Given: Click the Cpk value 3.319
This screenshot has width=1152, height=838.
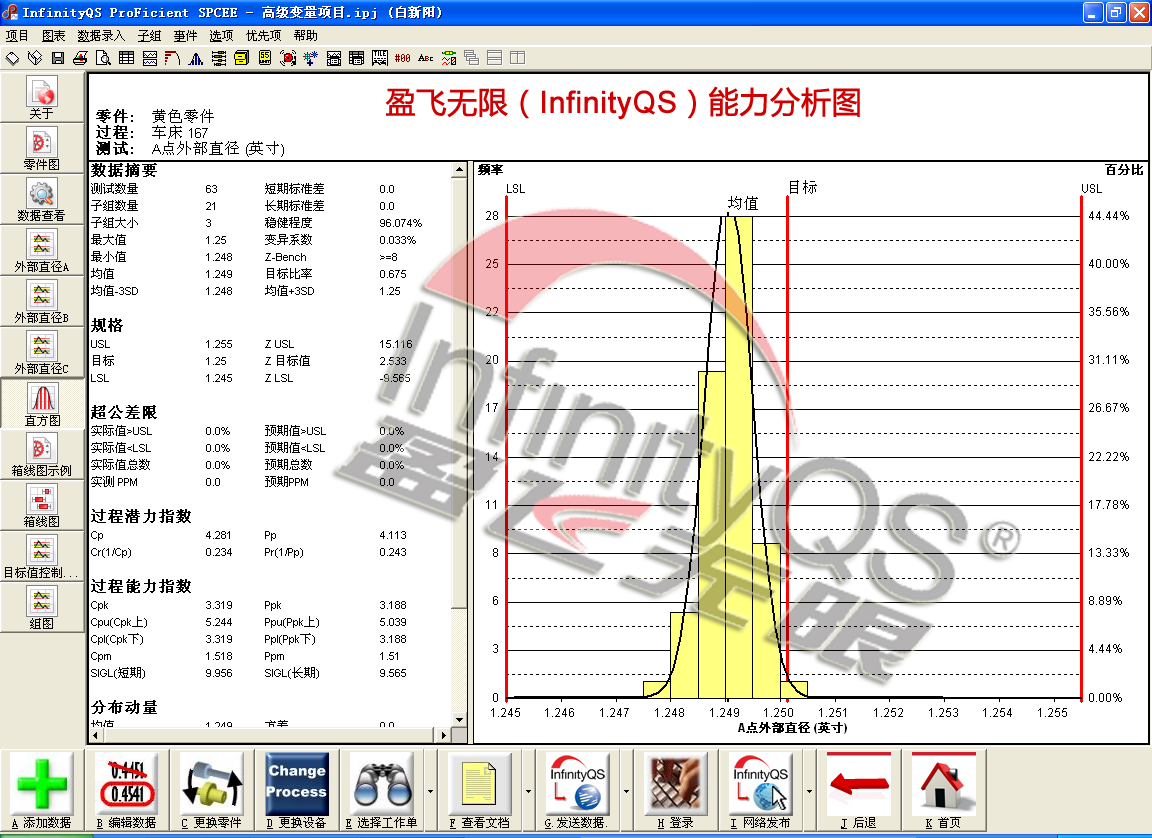Looking at the screenshot, I should (219, 605).
